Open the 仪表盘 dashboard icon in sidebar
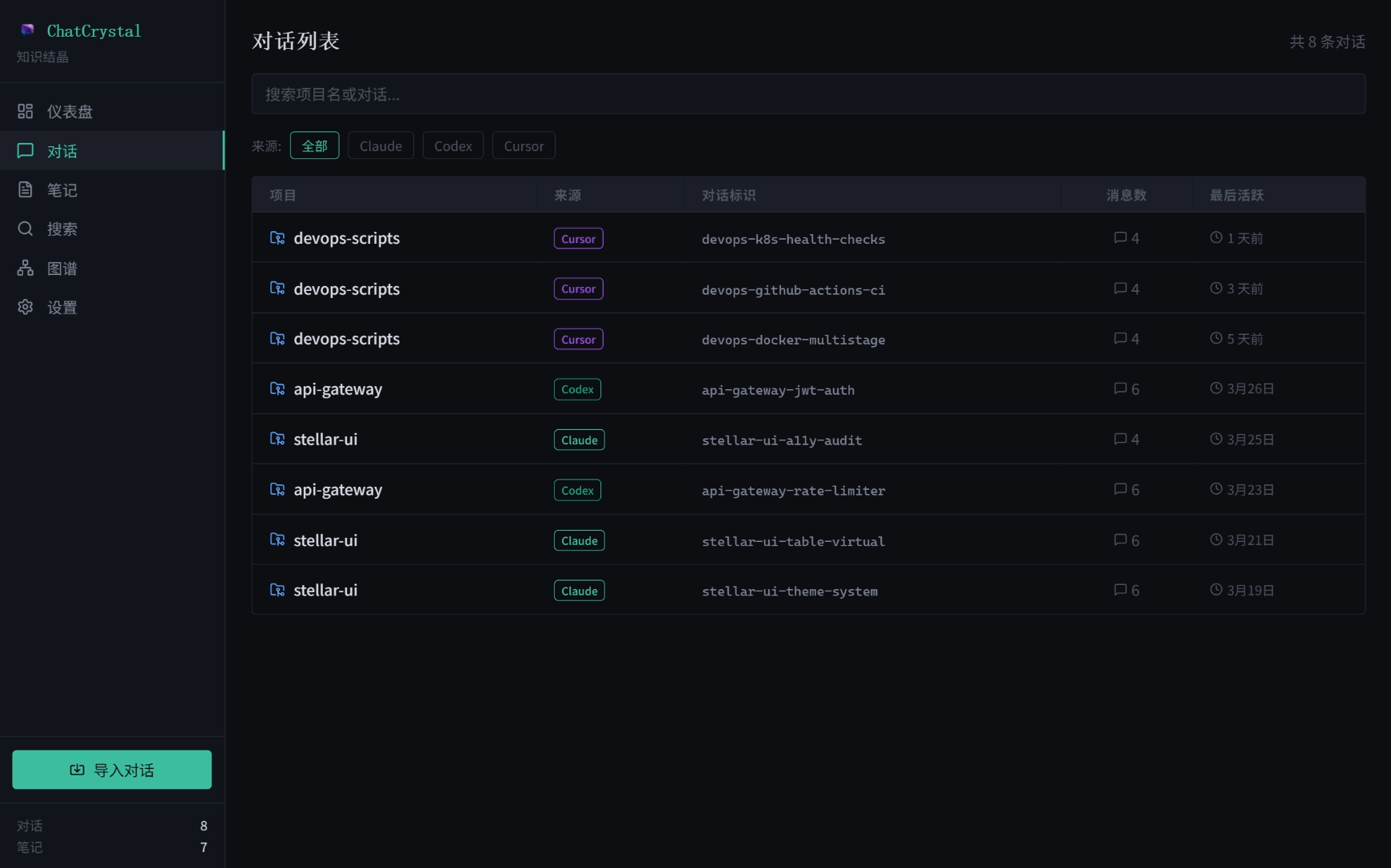This screenshot has width=1391, height=868. (x=26, y=111)
